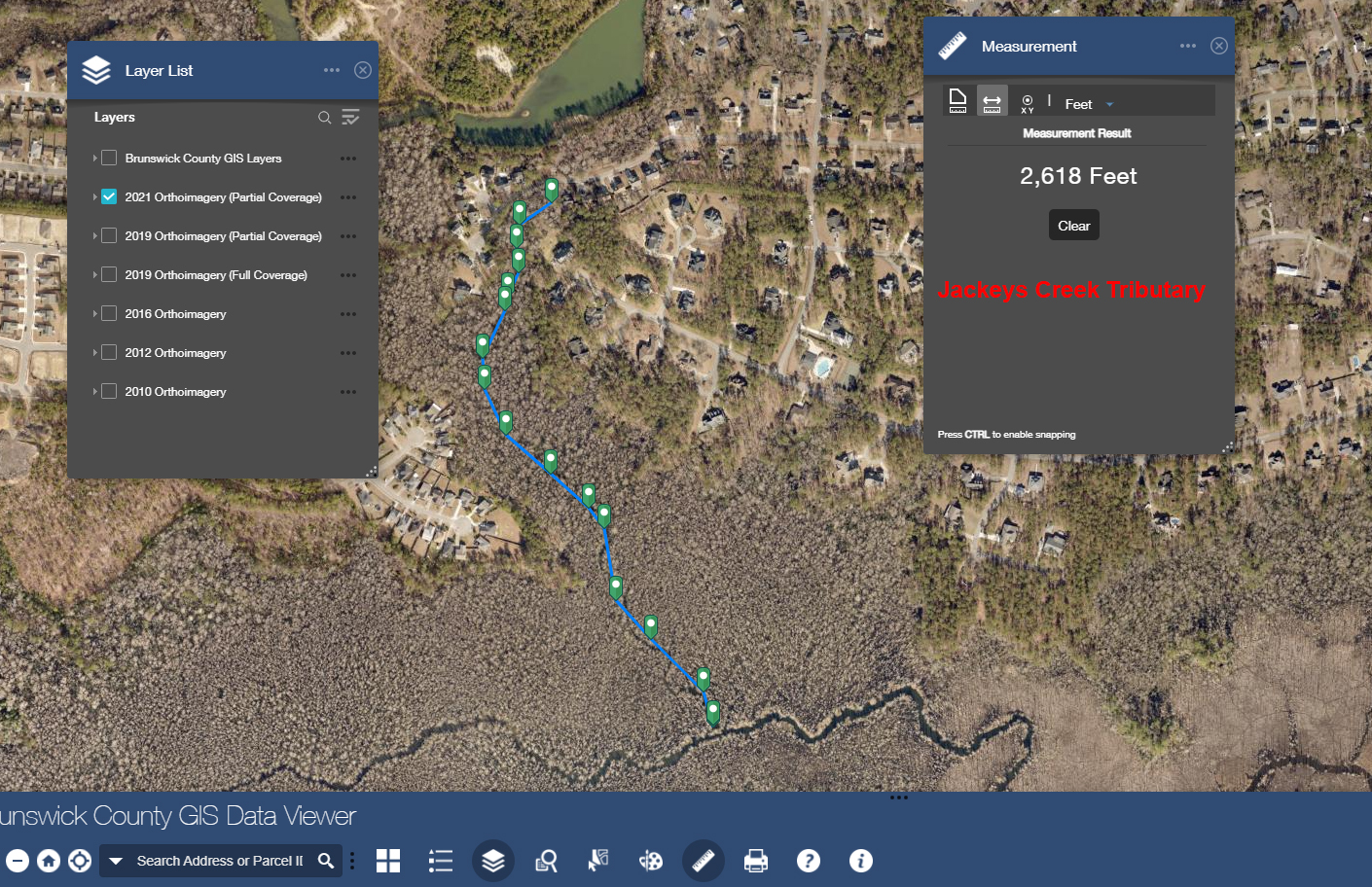
Task: Select the area measurement tool
Action: point(957,101)
